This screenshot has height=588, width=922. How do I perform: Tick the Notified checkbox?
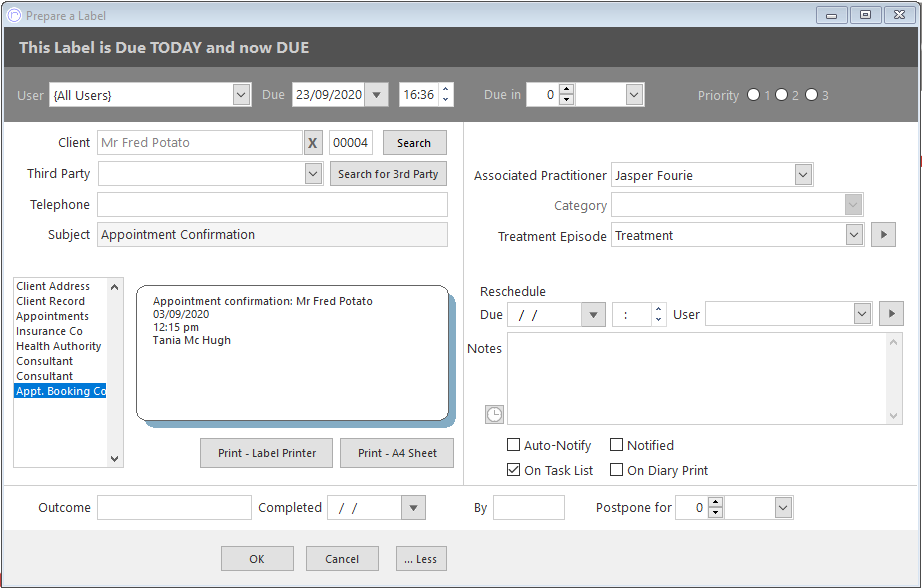coord(616,445)
